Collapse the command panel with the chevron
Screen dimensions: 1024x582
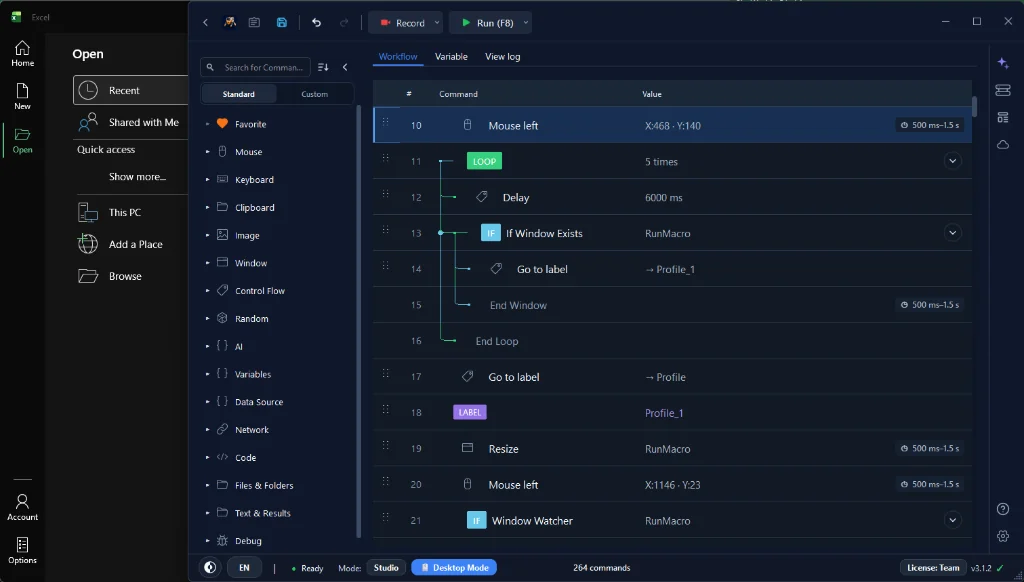pyautogui.click(x=345, y=67)
